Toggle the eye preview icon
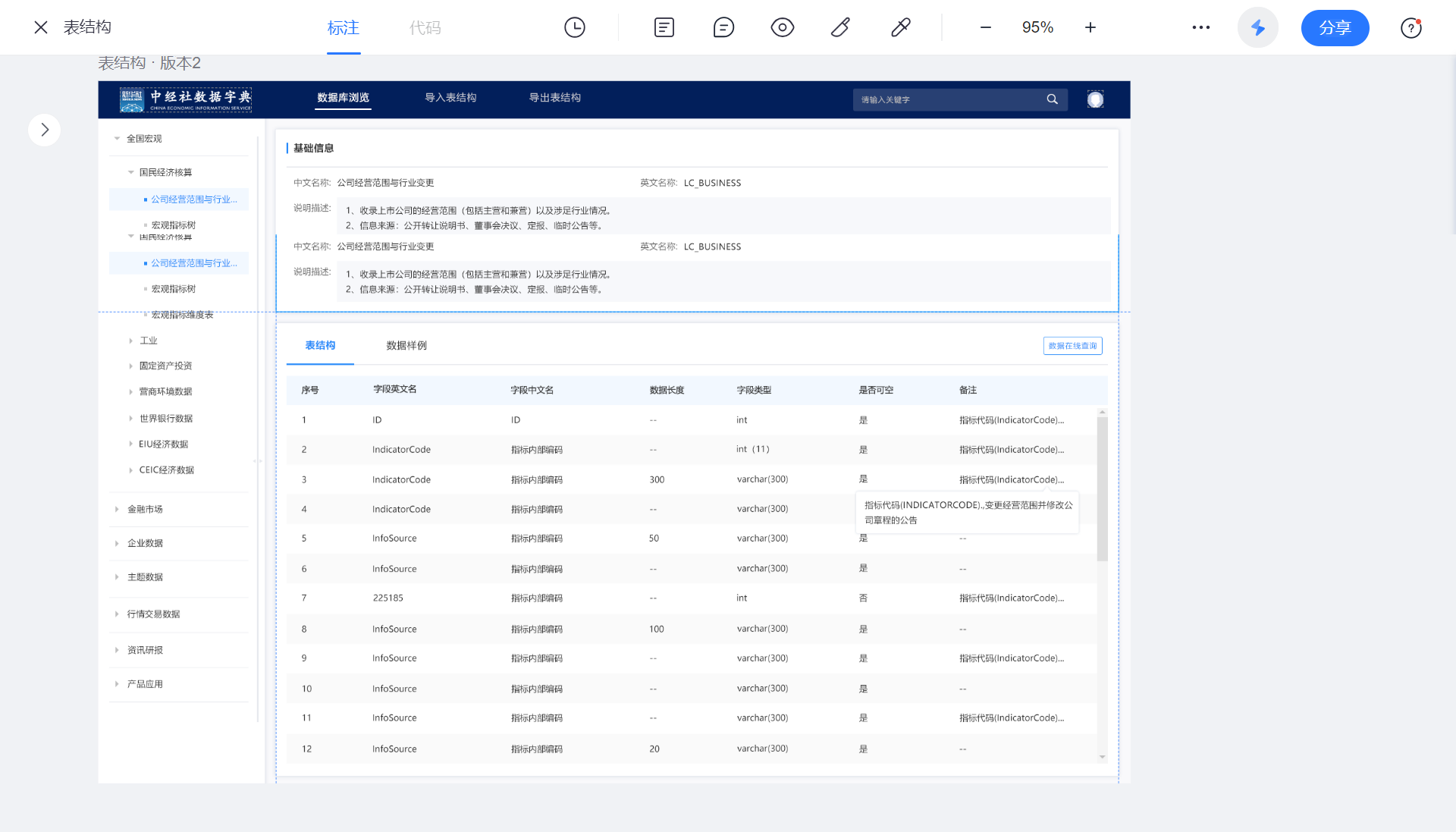Screen dimensions: 1456x832 tap(782, 27)
